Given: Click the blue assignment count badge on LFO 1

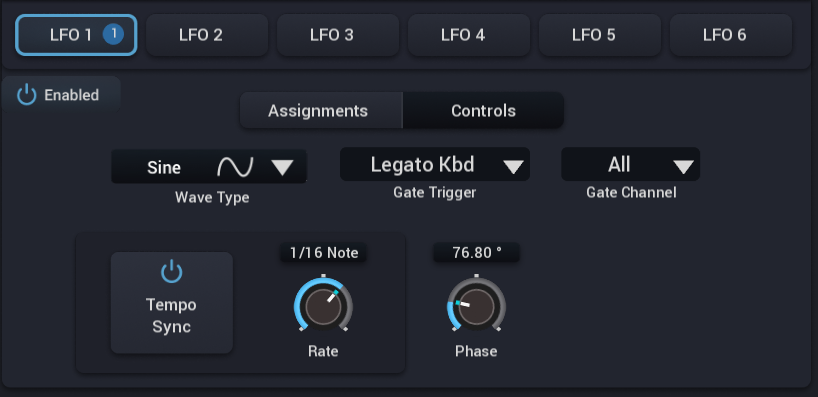Looking at the screenshot, I should tap(113, 35).
